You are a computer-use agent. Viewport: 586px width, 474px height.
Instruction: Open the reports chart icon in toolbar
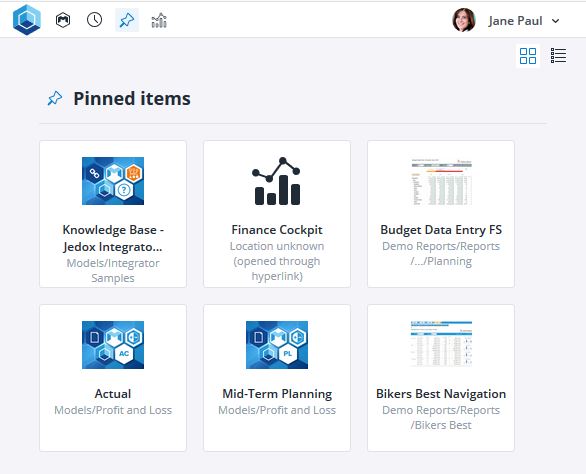pos(159,20)
